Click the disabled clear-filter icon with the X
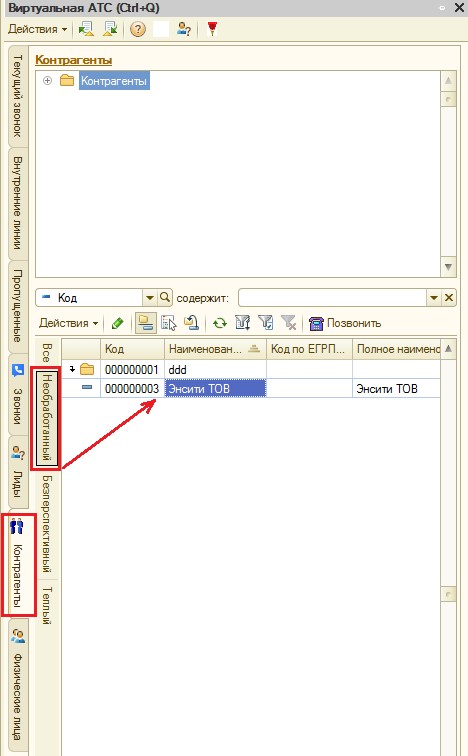 point(289,323)
